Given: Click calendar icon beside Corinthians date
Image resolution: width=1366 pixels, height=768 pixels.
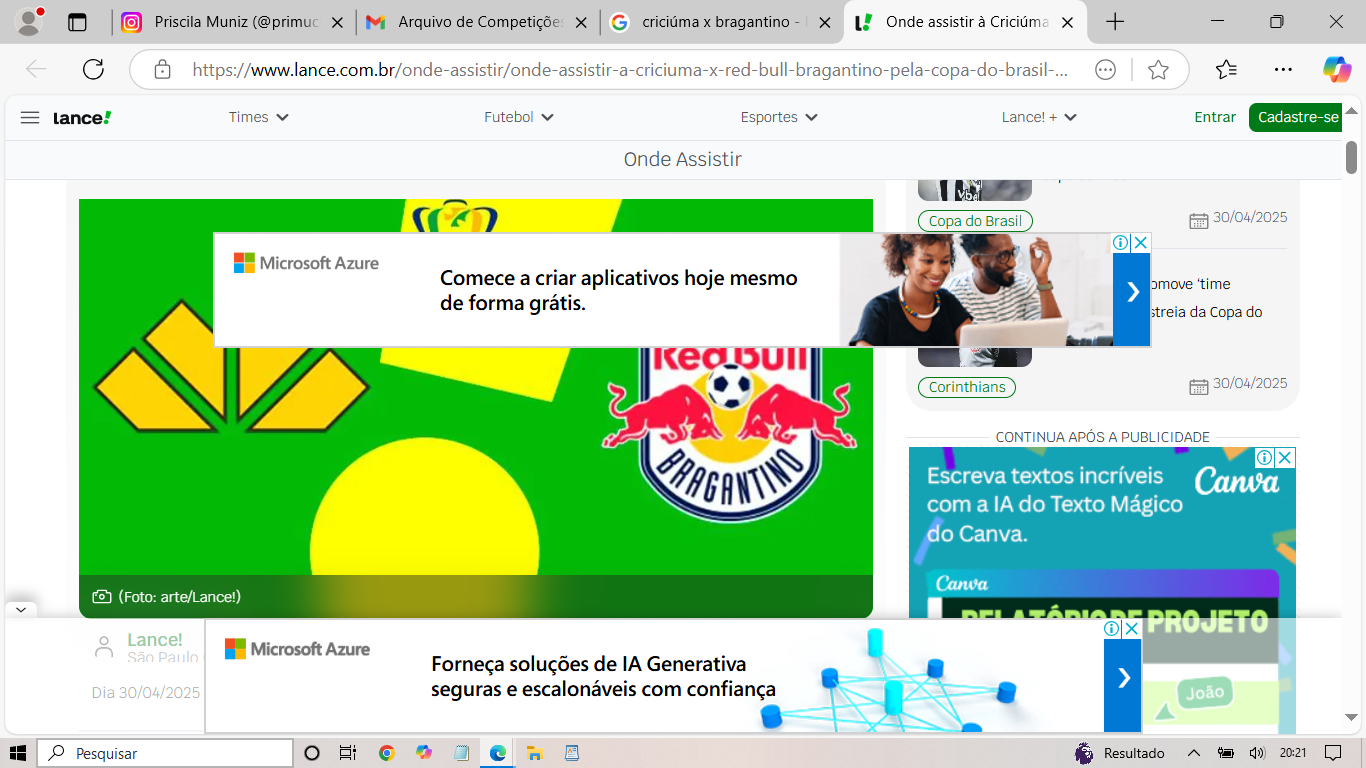Looking at the screenshot, I should 1199,386.
